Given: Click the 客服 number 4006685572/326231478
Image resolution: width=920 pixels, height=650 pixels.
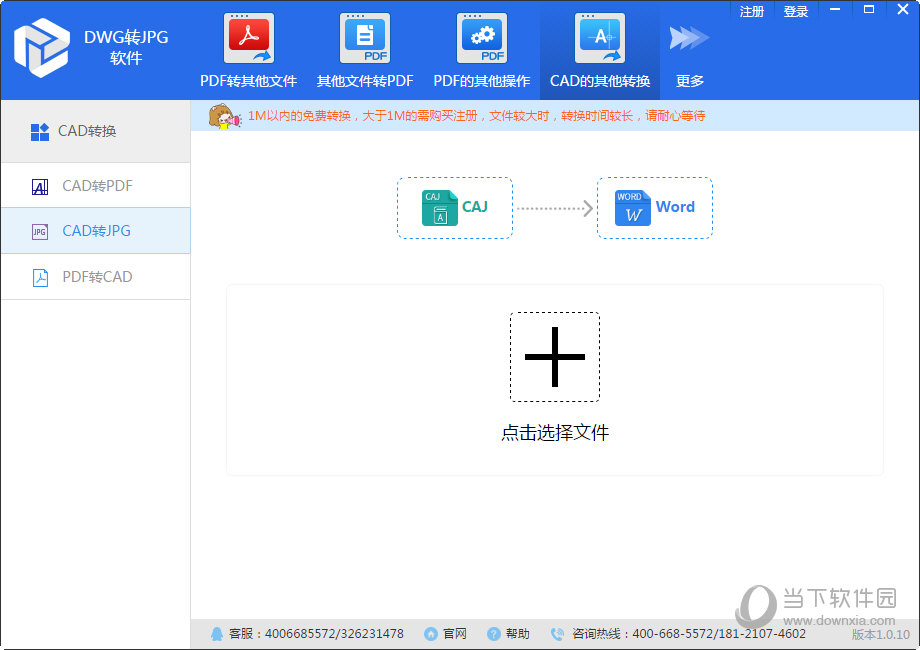Looking at the screenshot, I should 334,634.
